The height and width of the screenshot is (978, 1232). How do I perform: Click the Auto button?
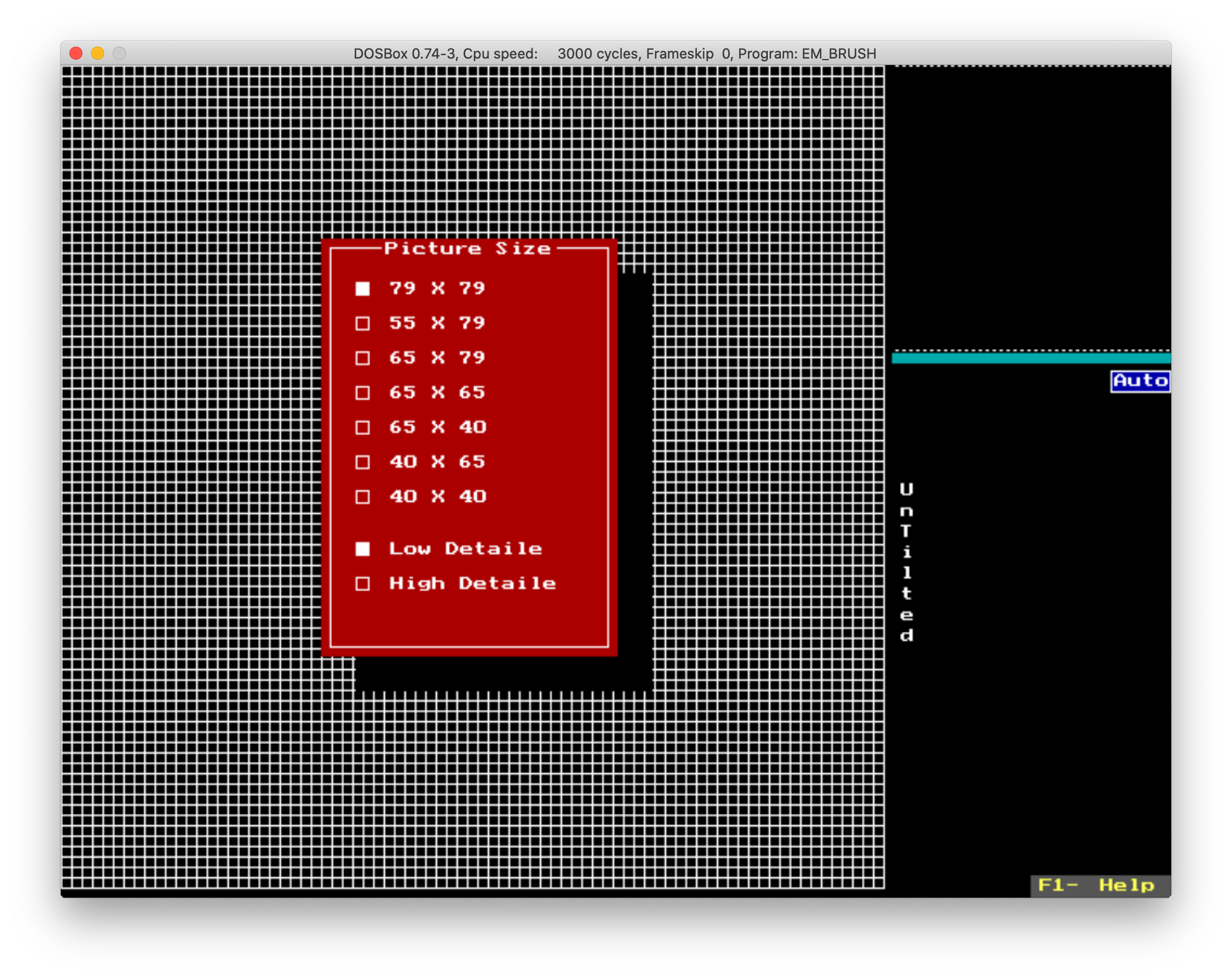coord(1140,381)
